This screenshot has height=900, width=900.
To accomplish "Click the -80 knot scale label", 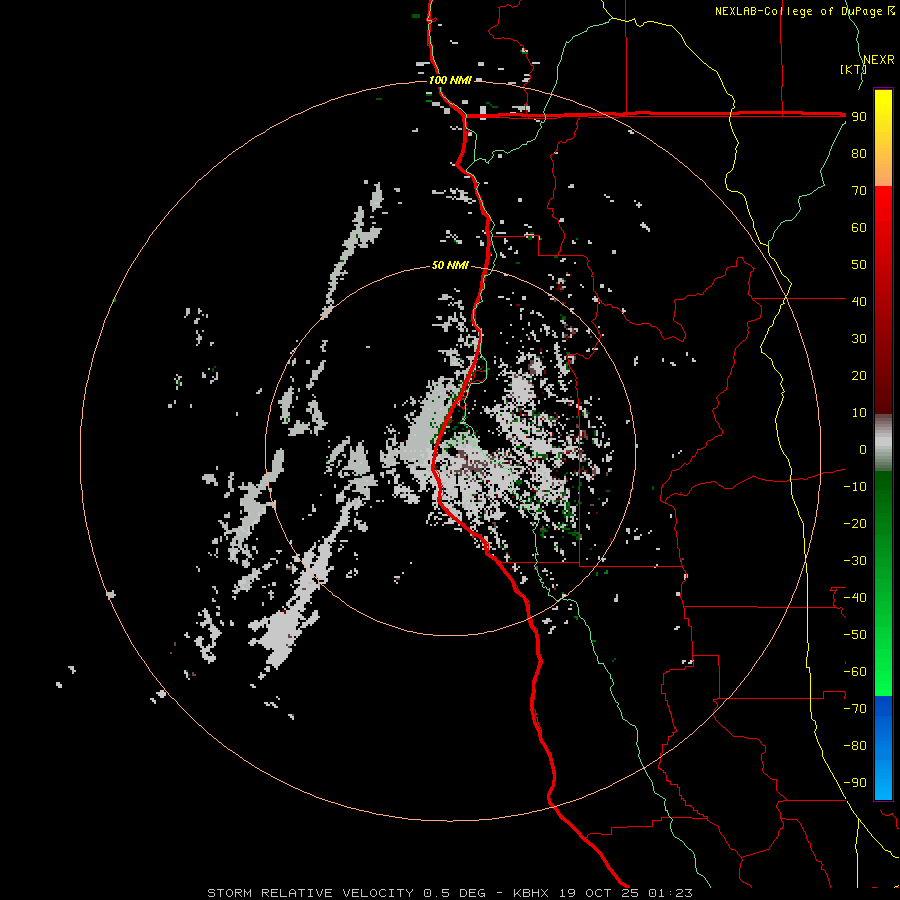I will click(x=855, y=746).
